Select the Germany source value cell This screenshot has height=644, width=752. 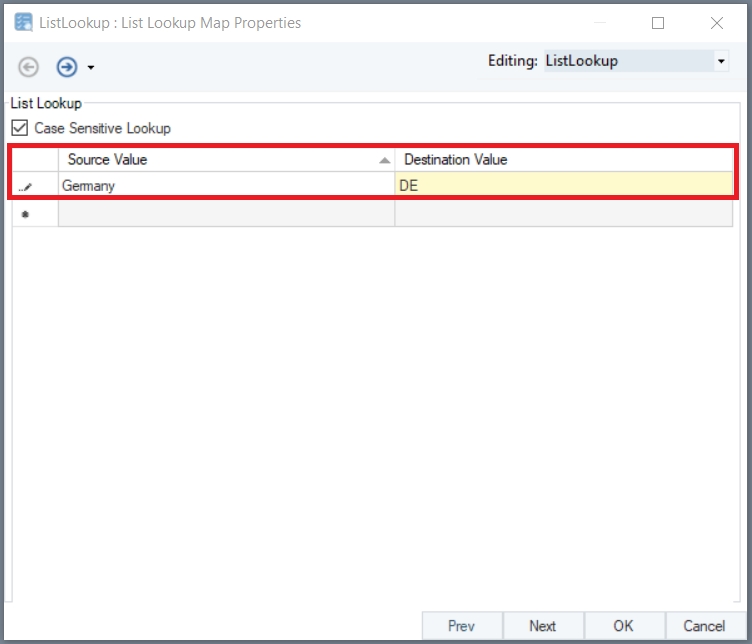coord(226,185)
